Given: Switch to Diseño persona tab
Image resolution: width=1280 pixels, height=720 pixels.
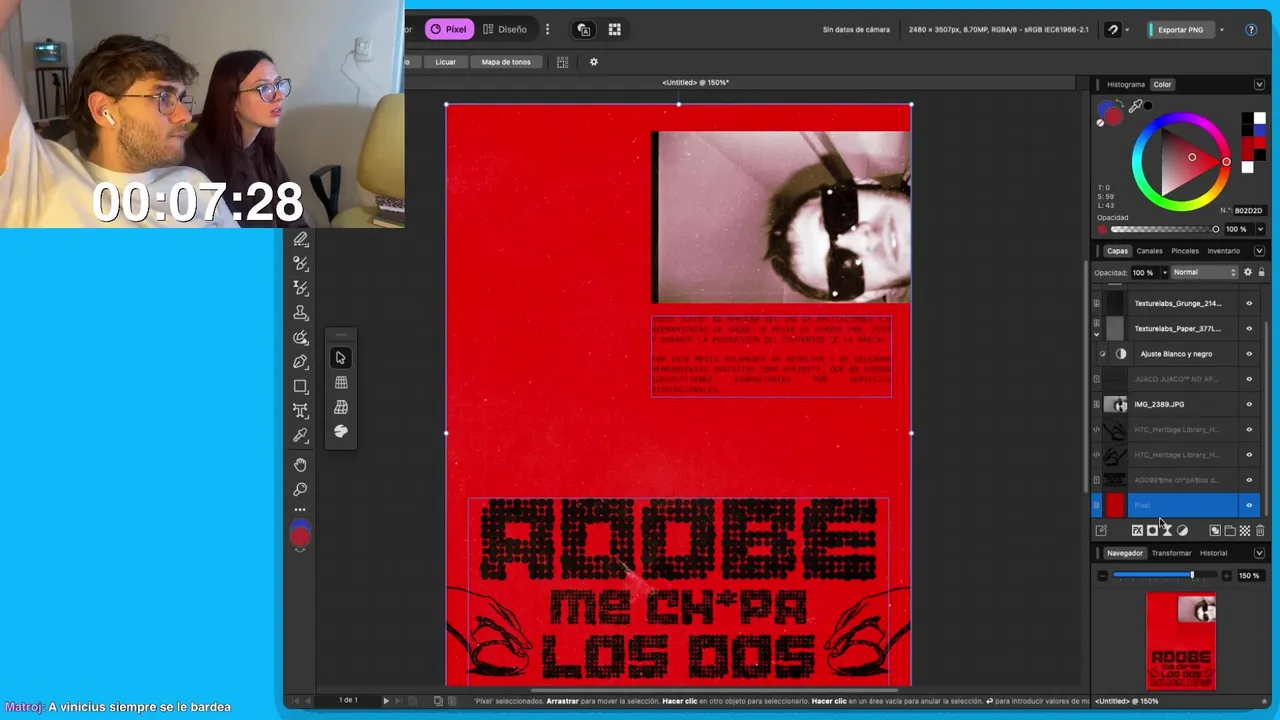Looking at the screenshot, I should click(505, 30).
